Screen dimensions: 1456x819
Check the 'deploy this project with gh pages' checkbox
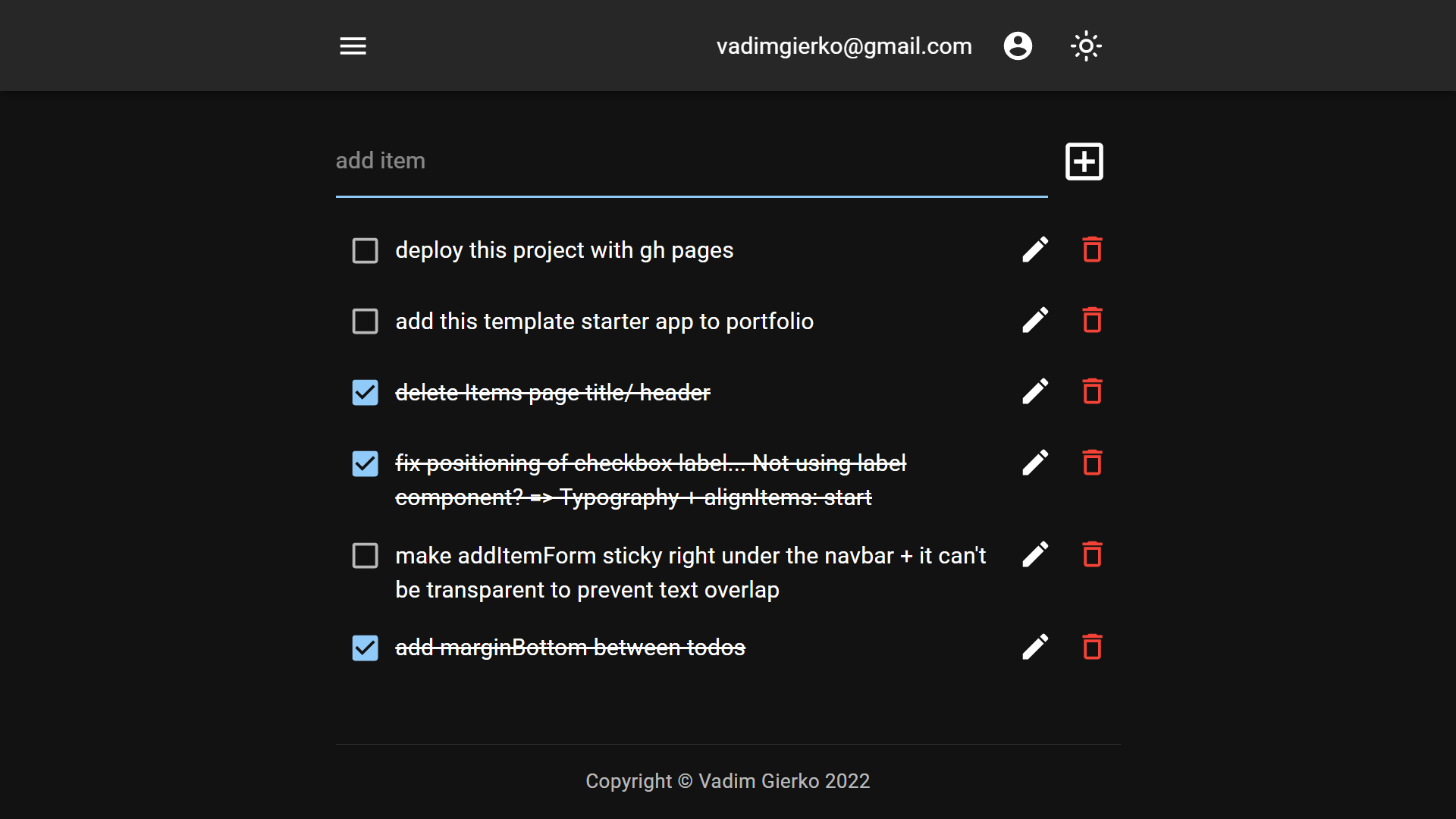pos(365,250)
